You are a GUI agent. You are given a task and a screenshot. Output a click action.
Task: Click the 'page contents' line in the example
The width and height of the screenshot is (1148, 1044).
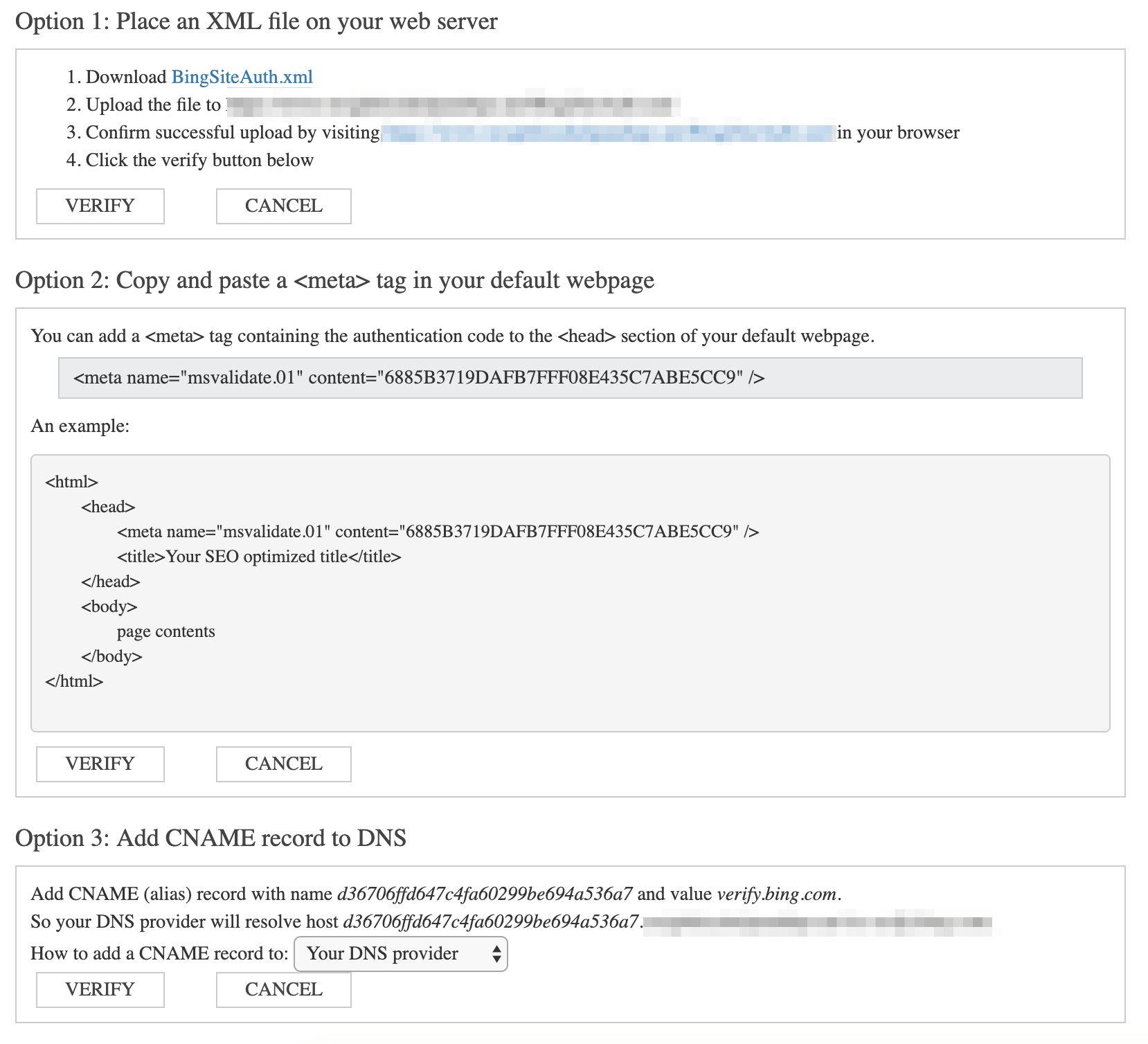click(x=165, y=632)
